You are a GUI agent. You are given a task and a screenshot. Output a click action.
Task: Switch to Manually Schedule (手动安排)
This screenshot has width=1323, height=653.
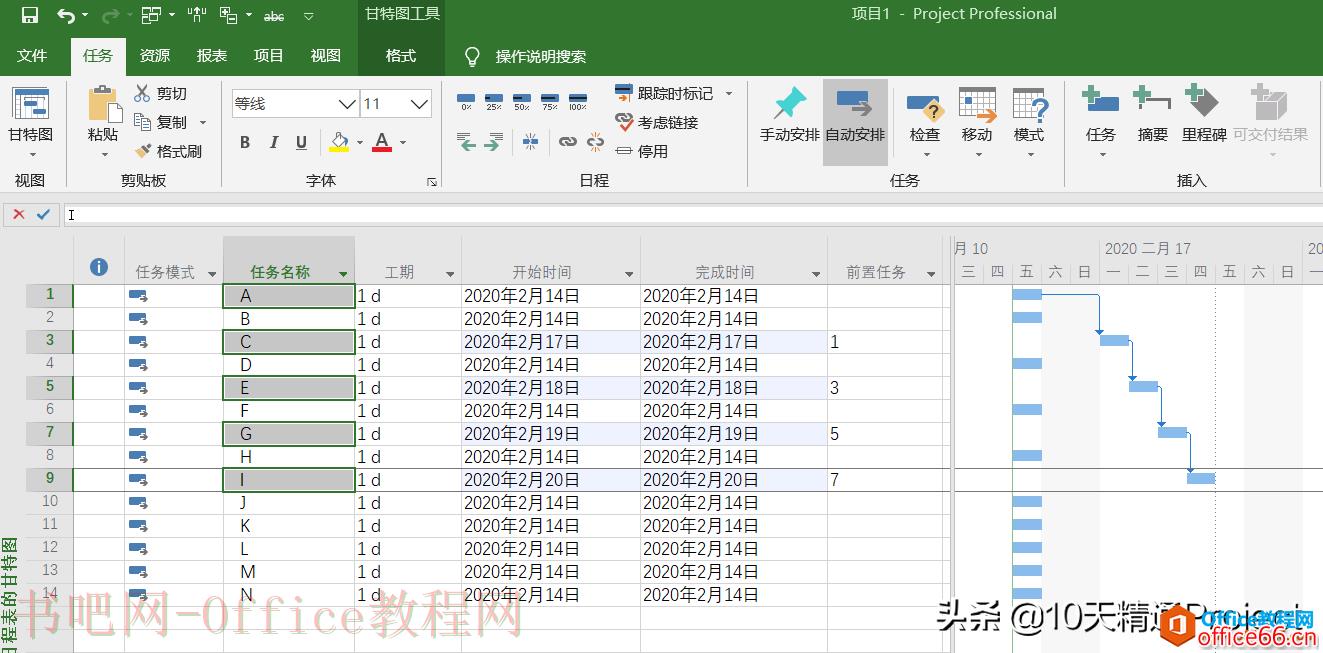tap(789, 121)
